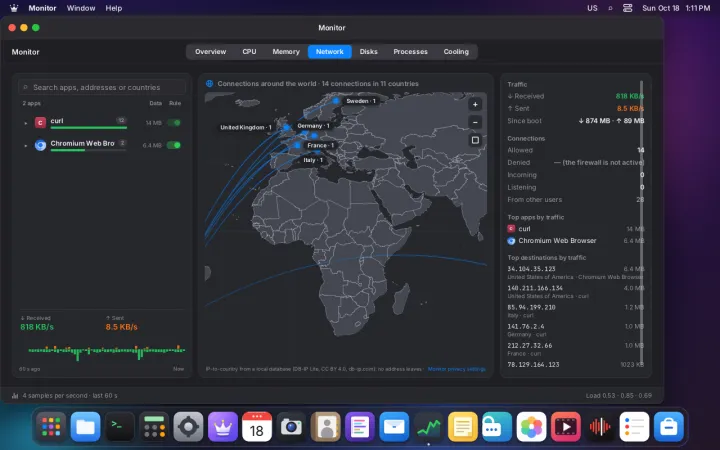Screen dimensions: 720x450
Task: Switch to the Overview tab
Action: pyautogui.click(x=210, y=51)
